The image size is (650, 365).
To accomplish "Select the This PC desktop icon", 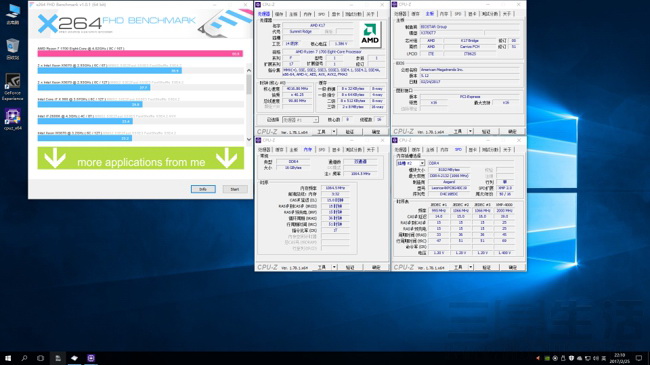I will click(12, 14).
